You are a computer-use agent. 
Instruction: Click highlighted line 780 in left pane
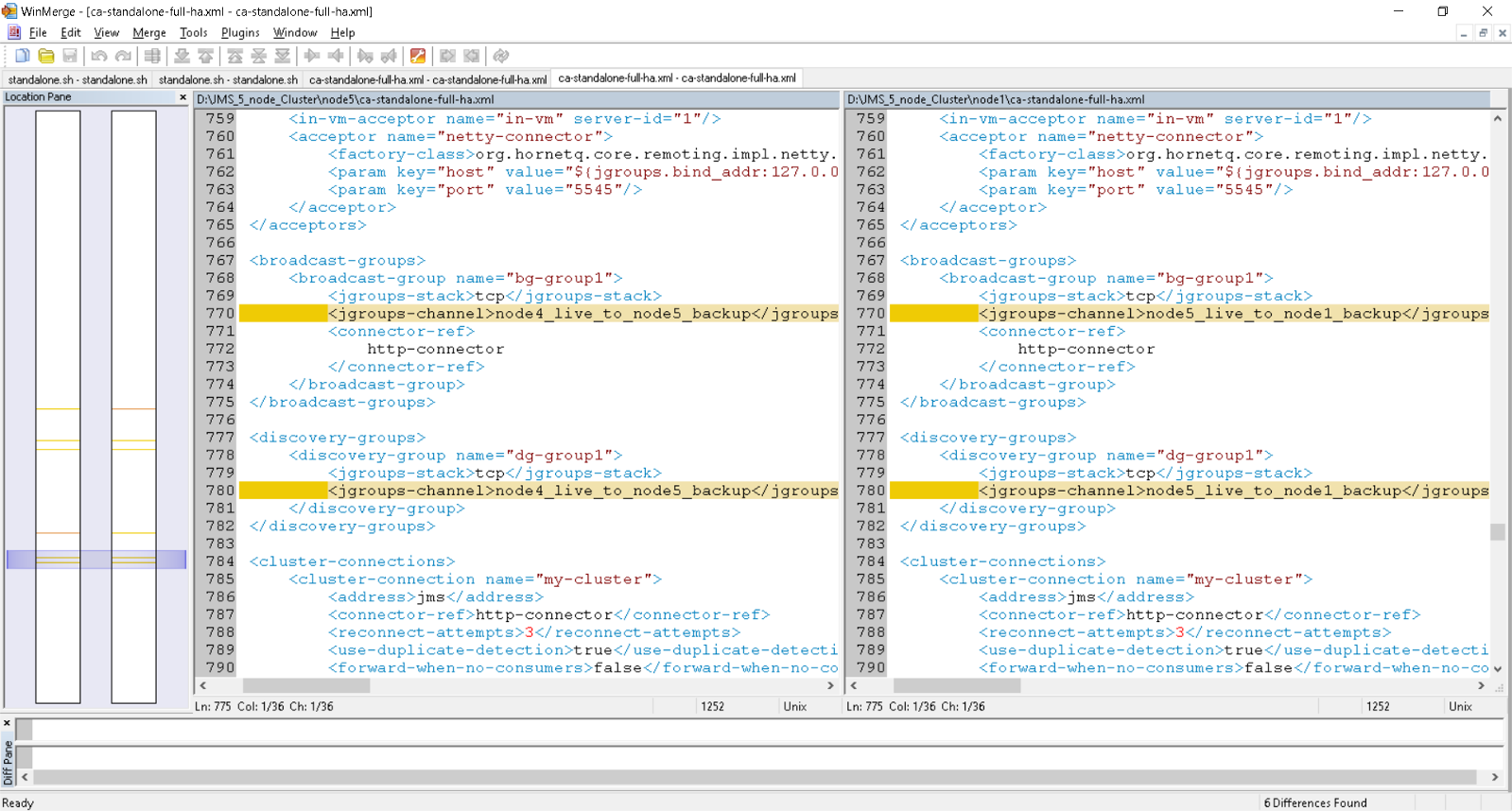538,491
